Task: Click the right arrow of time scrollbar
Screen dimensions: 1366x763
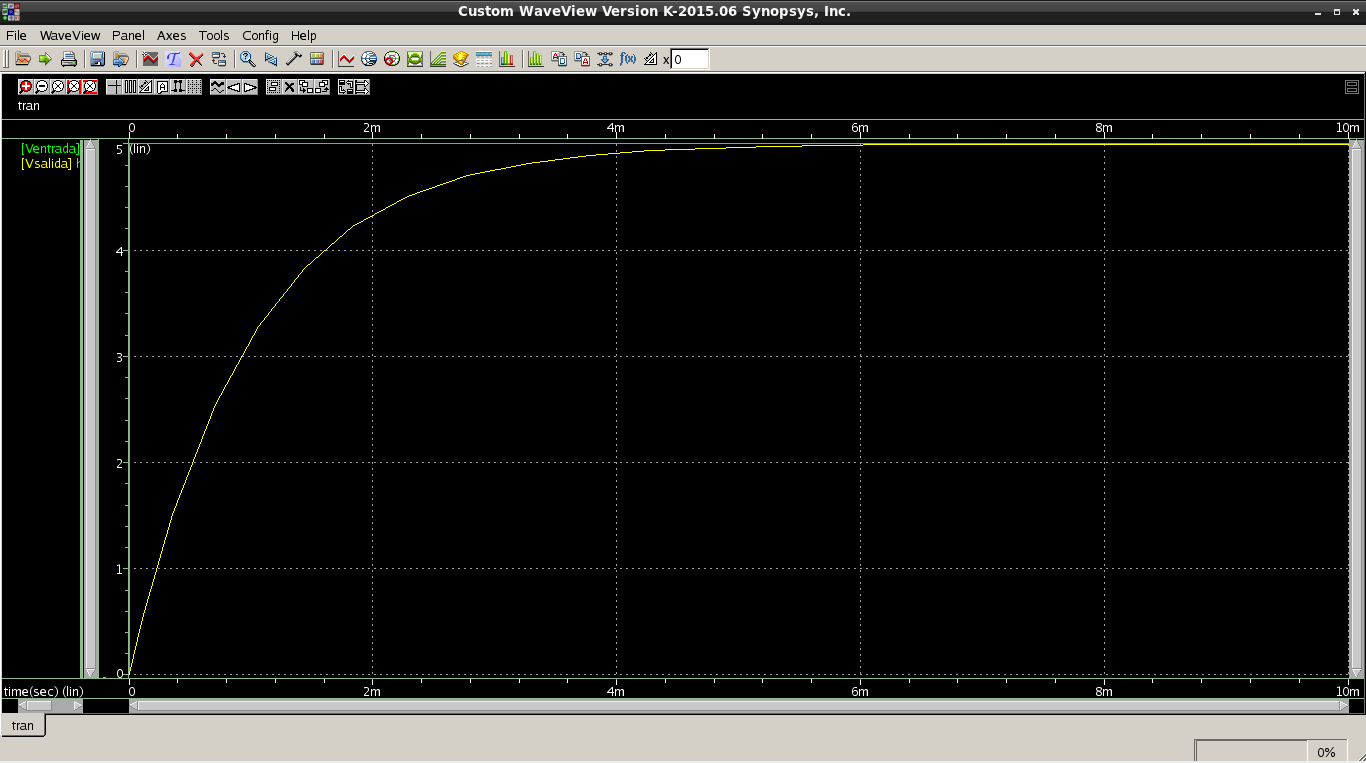Action: tap(1344, 705)
